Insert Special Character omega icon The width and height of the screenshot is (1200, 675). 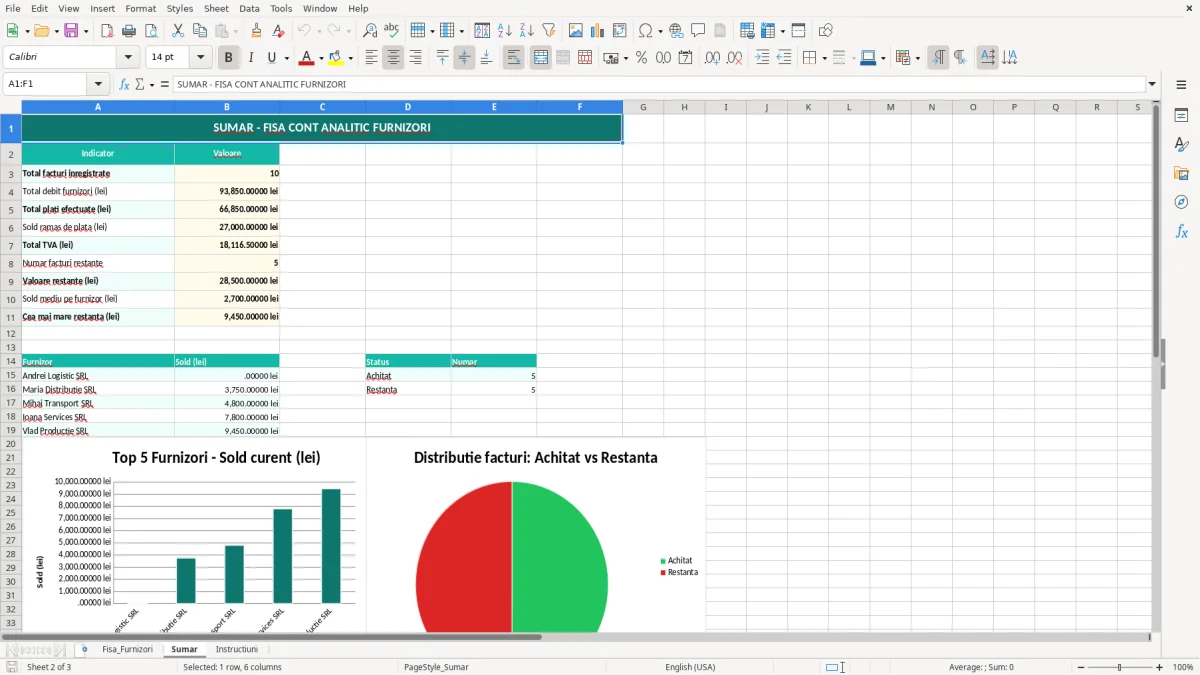pos(645,31)
